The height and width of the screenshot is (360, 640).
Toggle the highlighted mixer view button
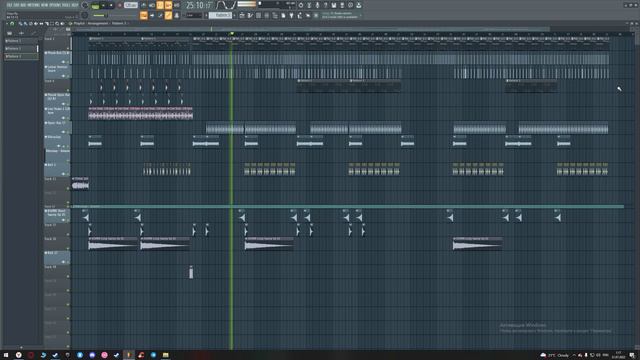point(168,15)
